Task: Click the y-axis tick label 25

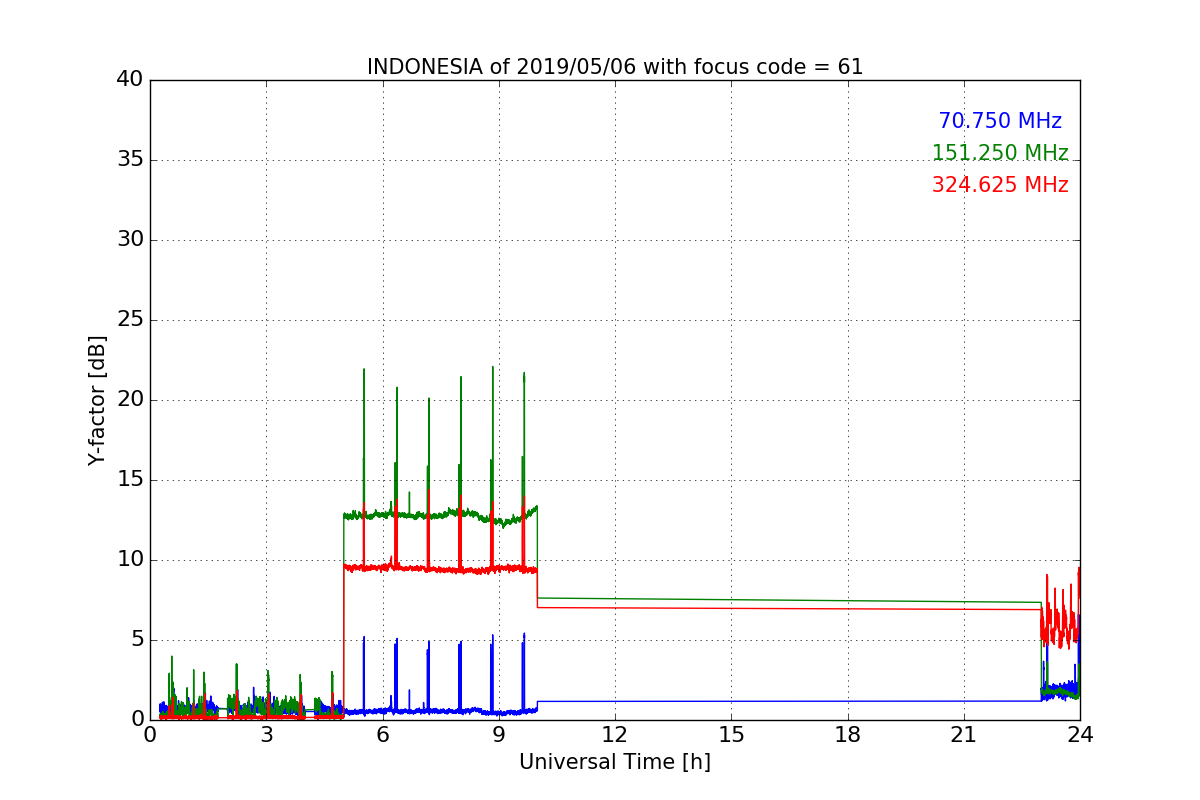Action: pyautogui.click(x=130, y=320)
